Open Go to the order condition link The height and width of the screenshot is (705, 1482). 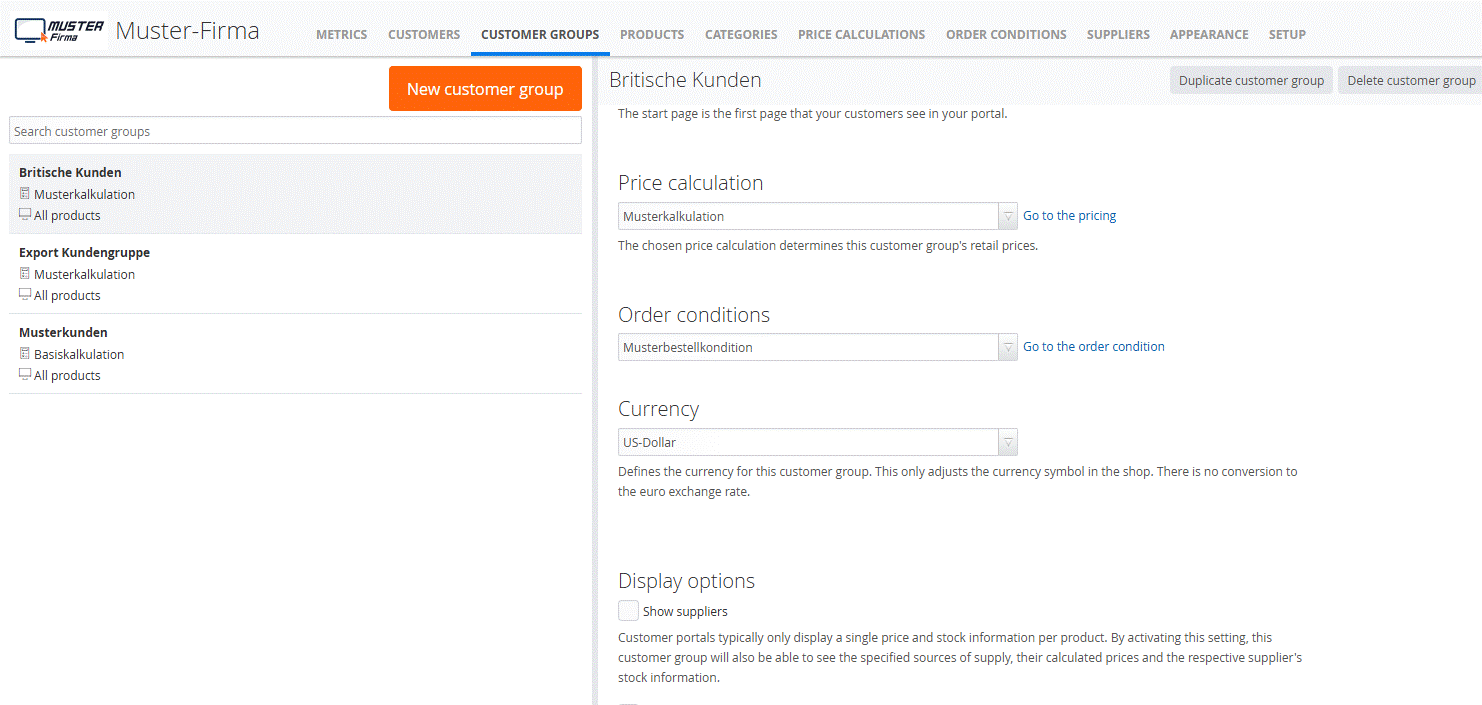pos(1093,347)
